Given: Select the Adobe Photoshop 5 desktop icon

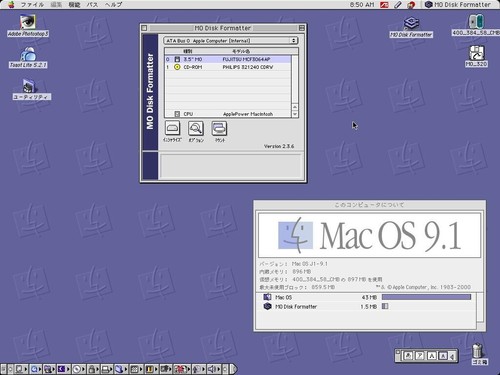Looking at the screenshot, I should (28, 26).
